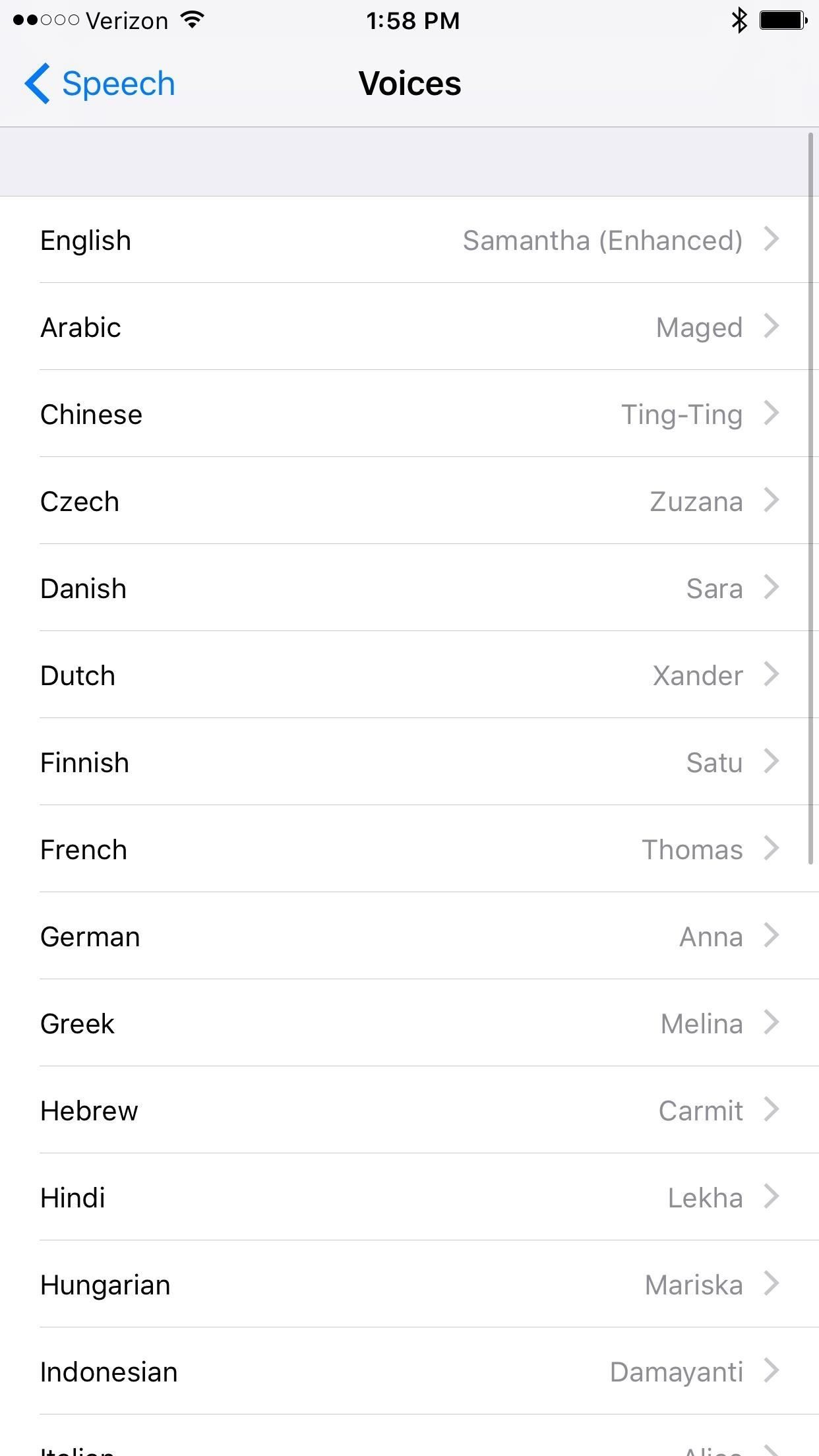Open the Czech voice options
The height and width of the screenshot is (1456, 819).
(x=409, y=501)
